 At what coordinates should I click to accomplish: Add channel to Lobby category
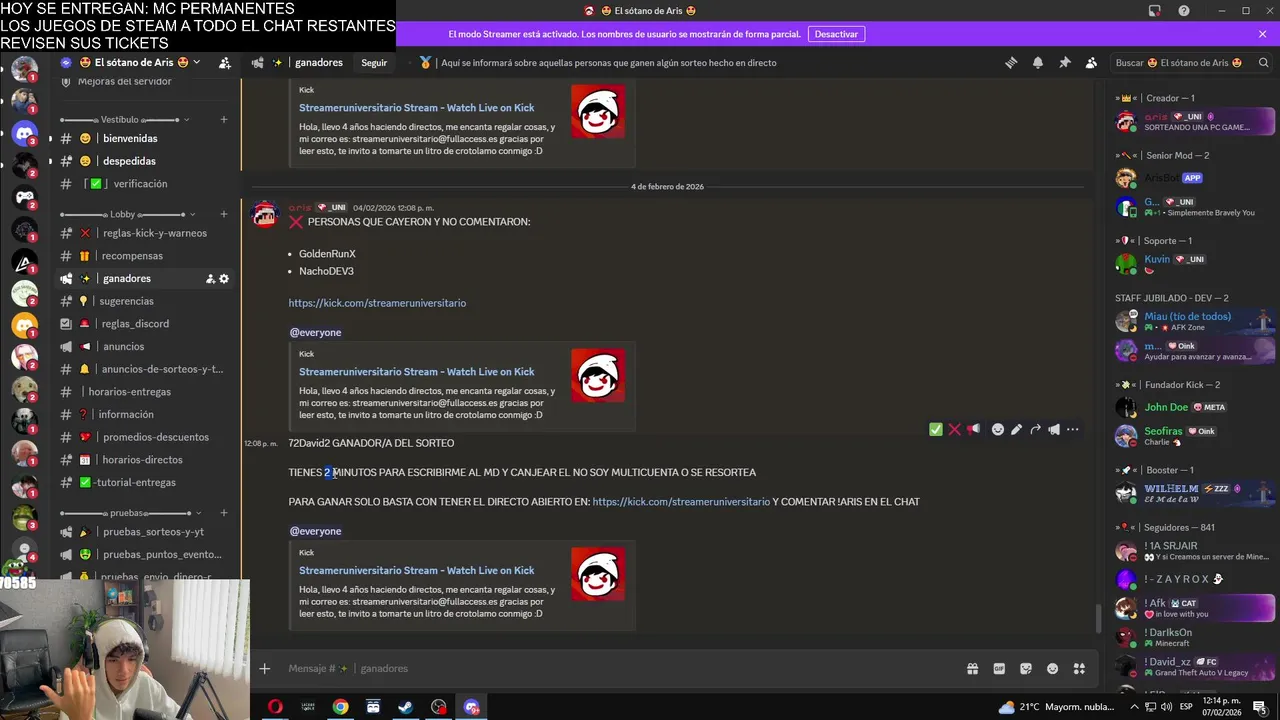tap(224, 214)
